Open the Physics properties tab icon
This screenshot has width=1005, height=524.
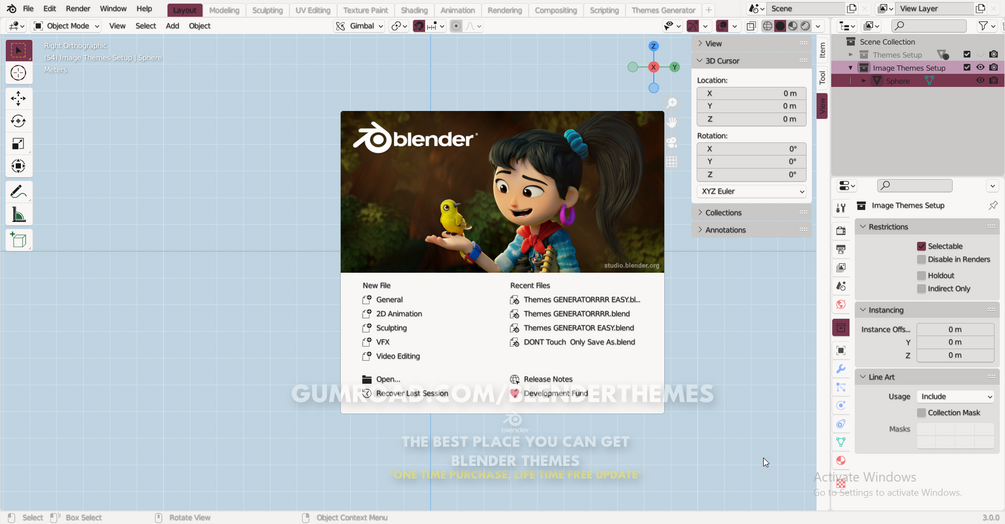coord(841,405)
